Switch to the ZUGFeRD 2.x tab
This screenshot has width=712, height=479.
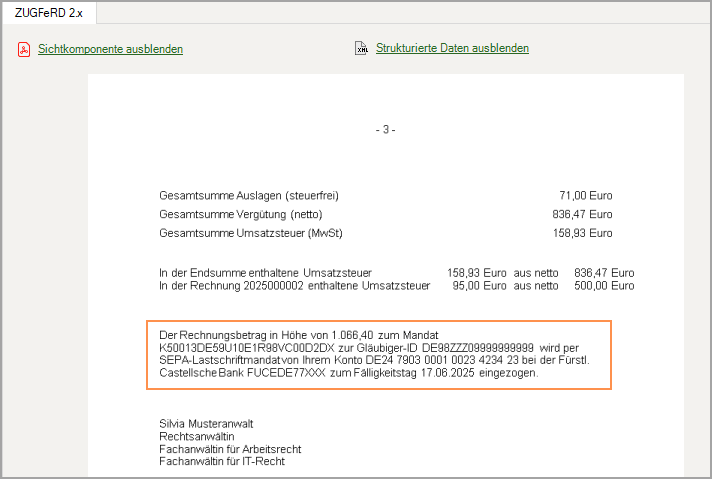point(48,12)
